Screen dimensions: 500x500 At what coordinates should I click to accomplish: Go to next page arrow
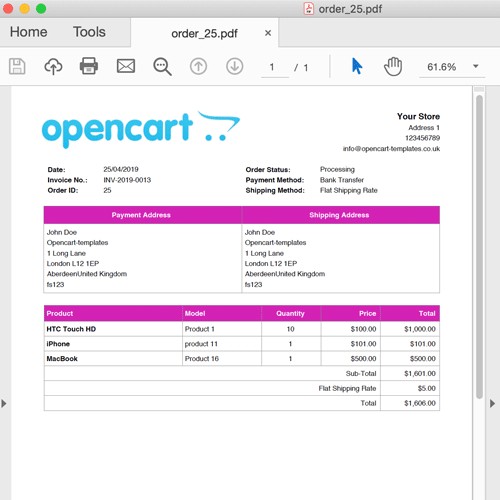tap(235, 66)
